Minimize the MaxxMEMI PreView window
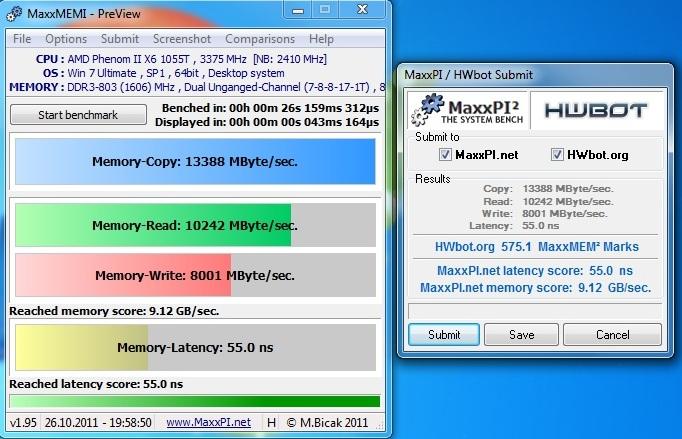 (x=298, y=10)
